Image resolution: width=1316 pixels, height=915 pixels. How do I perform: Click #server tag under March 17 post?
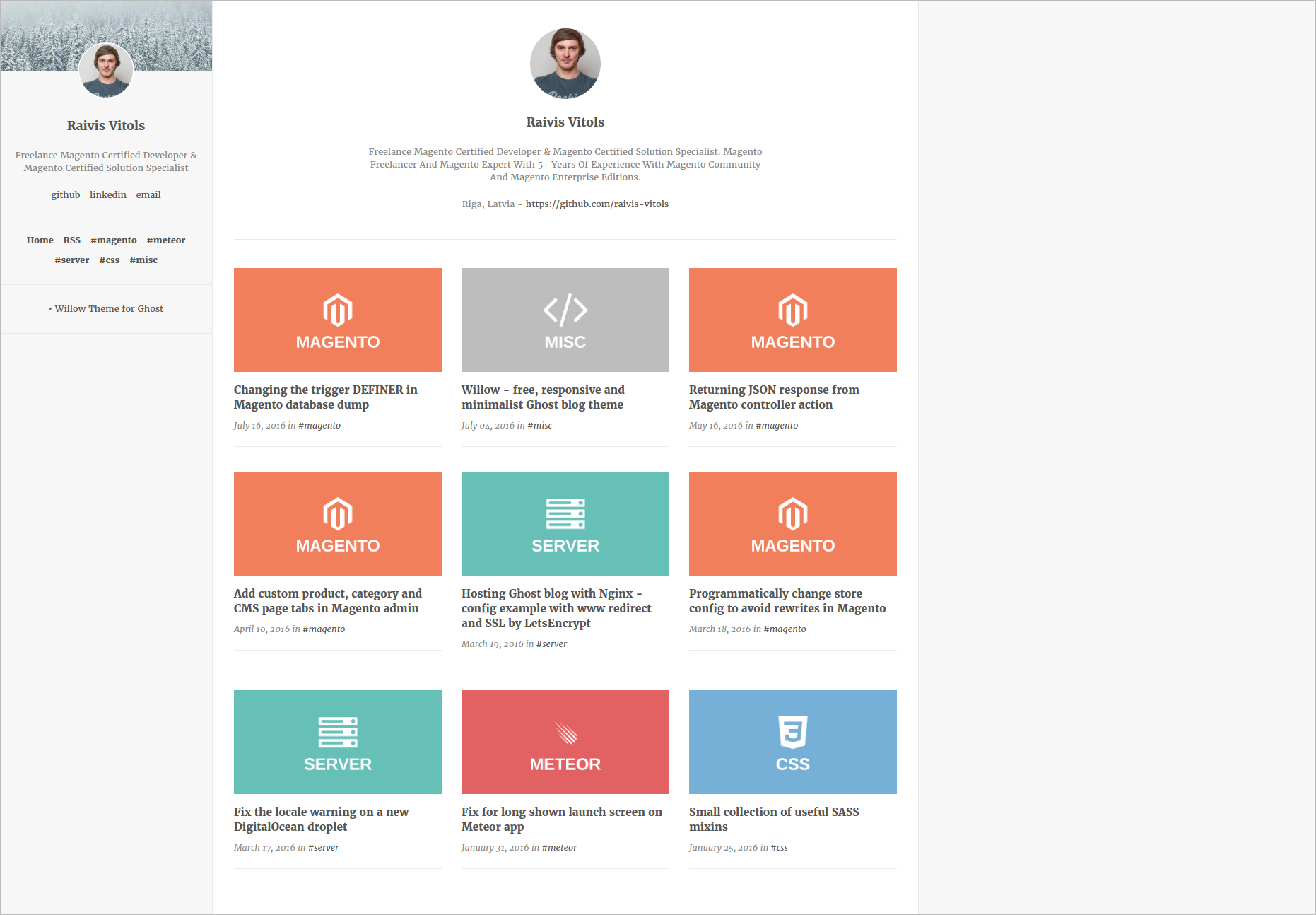[x=324, y=847]
